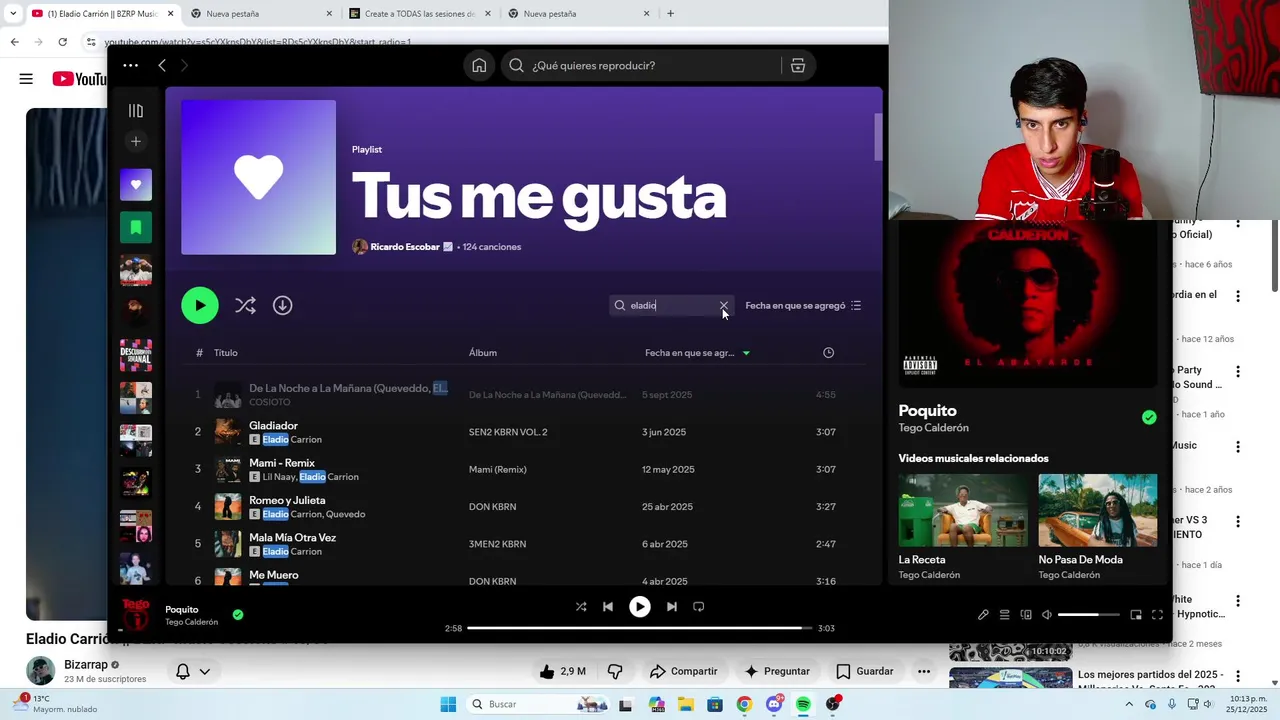Open YouTube more actions three dots

pyautogui.click(x=924, y=671)
